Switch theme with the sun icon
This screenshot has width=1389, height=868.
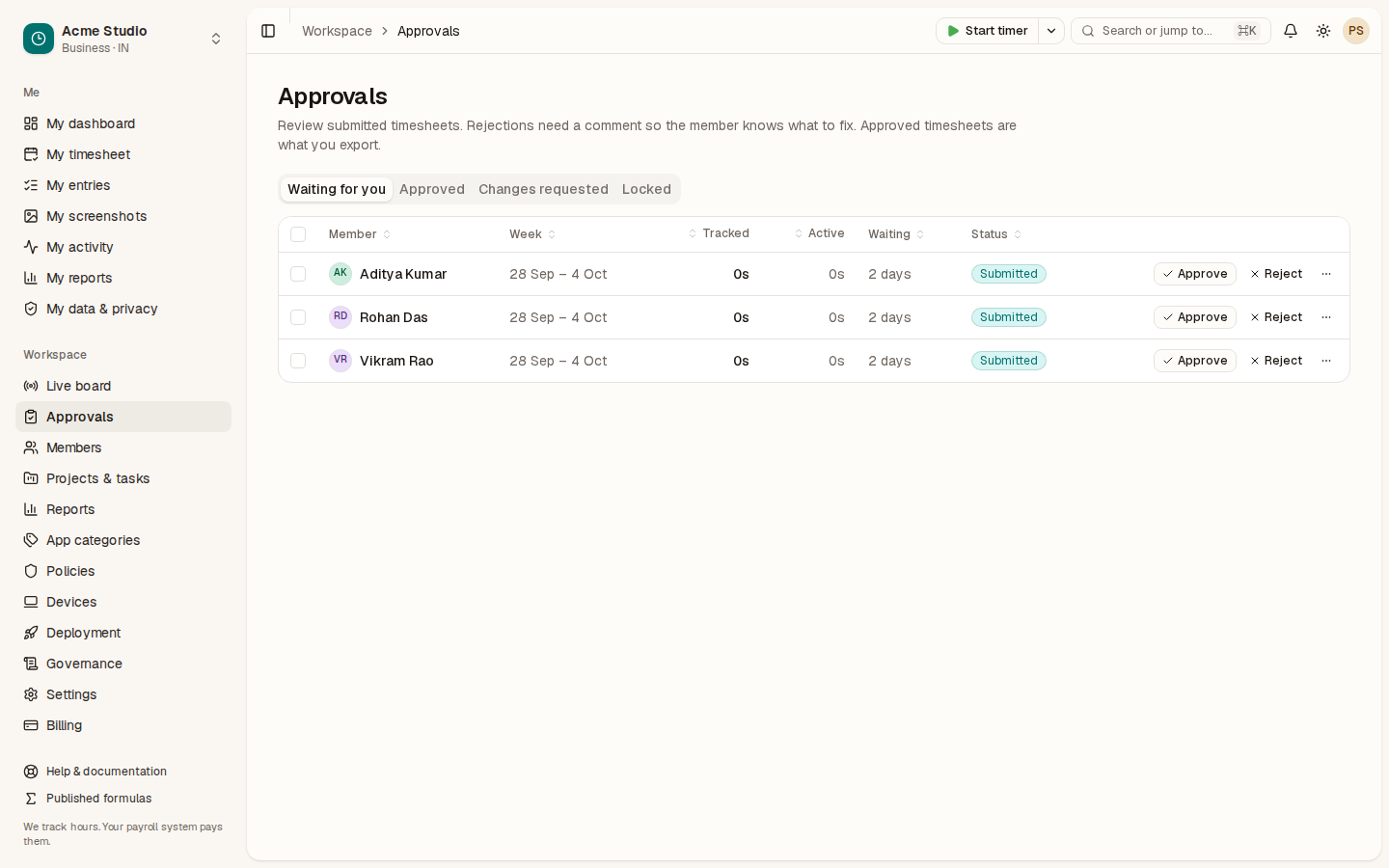(x=1323, y=31)
